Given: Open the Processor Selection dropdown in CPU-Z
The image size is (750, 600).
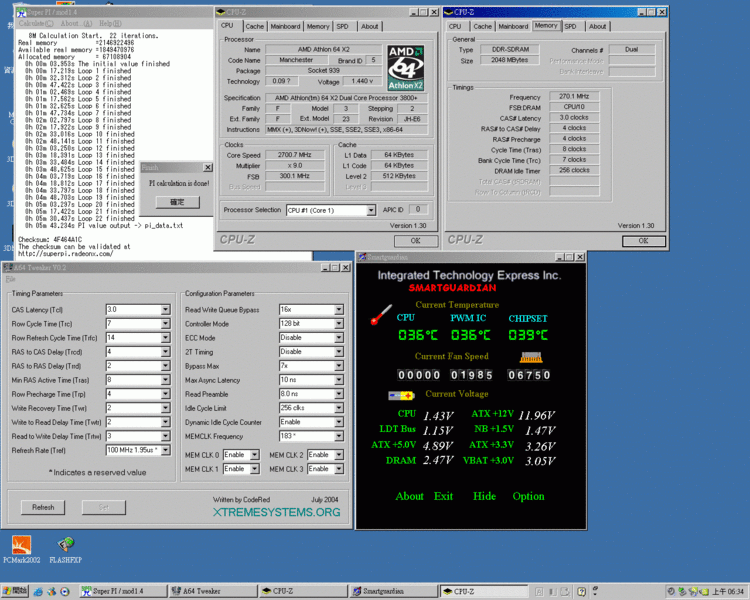Looking at the screenshot, I should [x=371, y=211].
